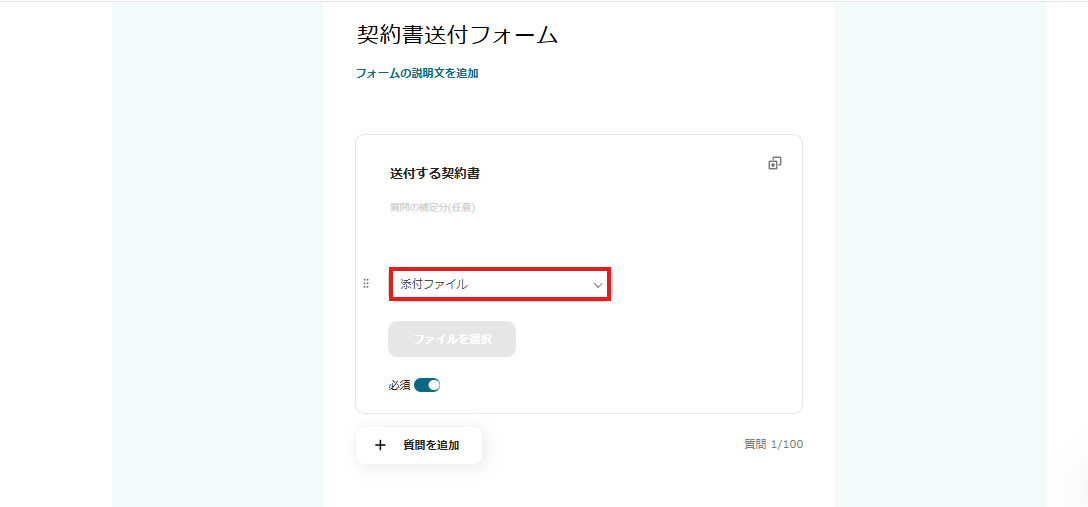The height and width of the screenshot is (507, 1088).
Task: Edit the form title 契約書送付フォーム
Action: click(x=457, y=35)
